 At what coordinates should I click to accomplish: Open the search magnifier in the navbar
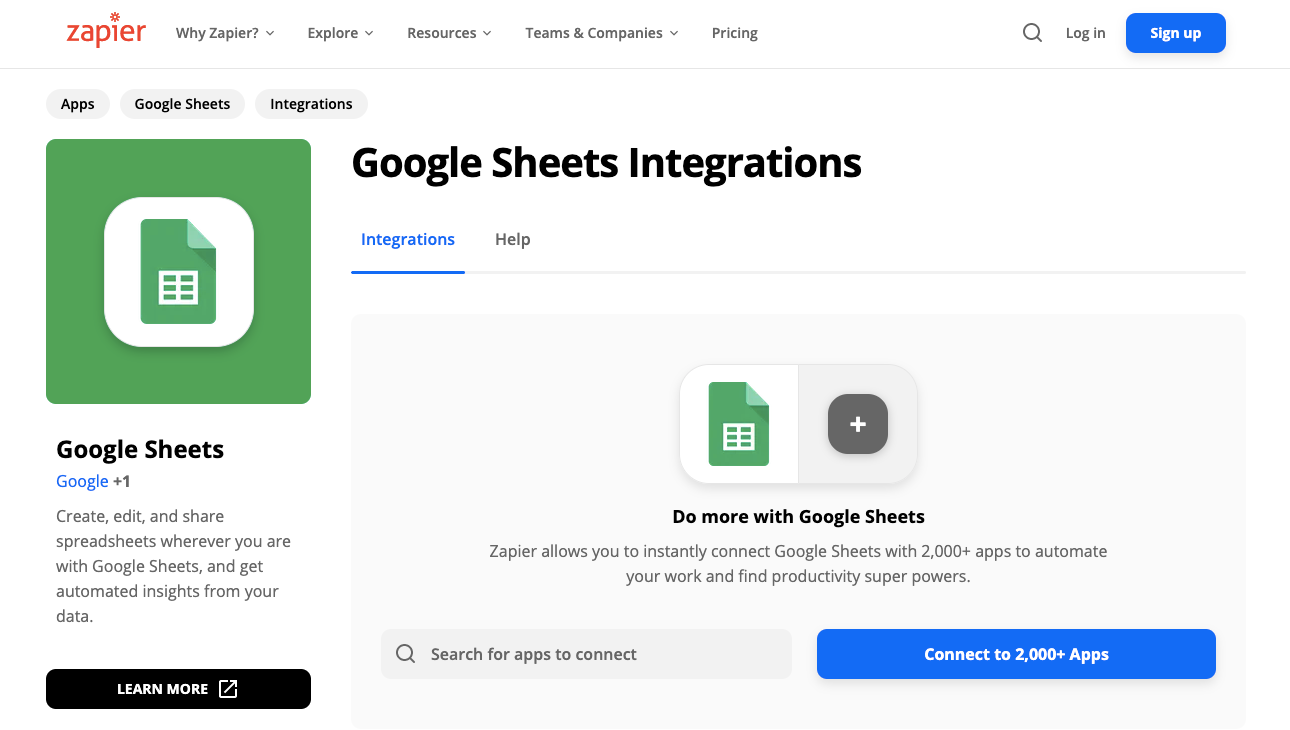tap(1032, 32)
